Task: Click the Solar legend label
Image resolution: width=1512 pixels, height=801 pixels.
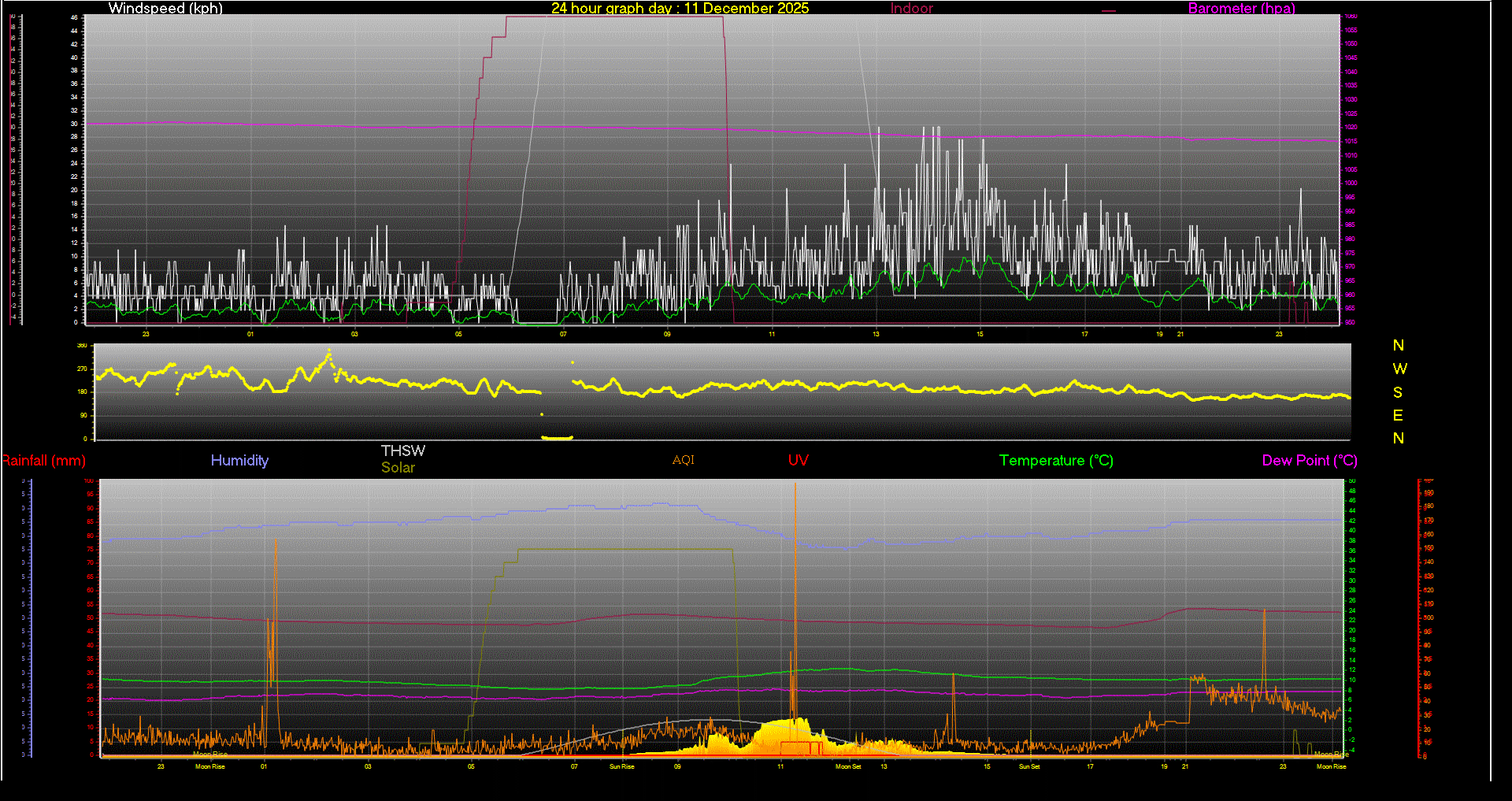Action: click(398, 468)
